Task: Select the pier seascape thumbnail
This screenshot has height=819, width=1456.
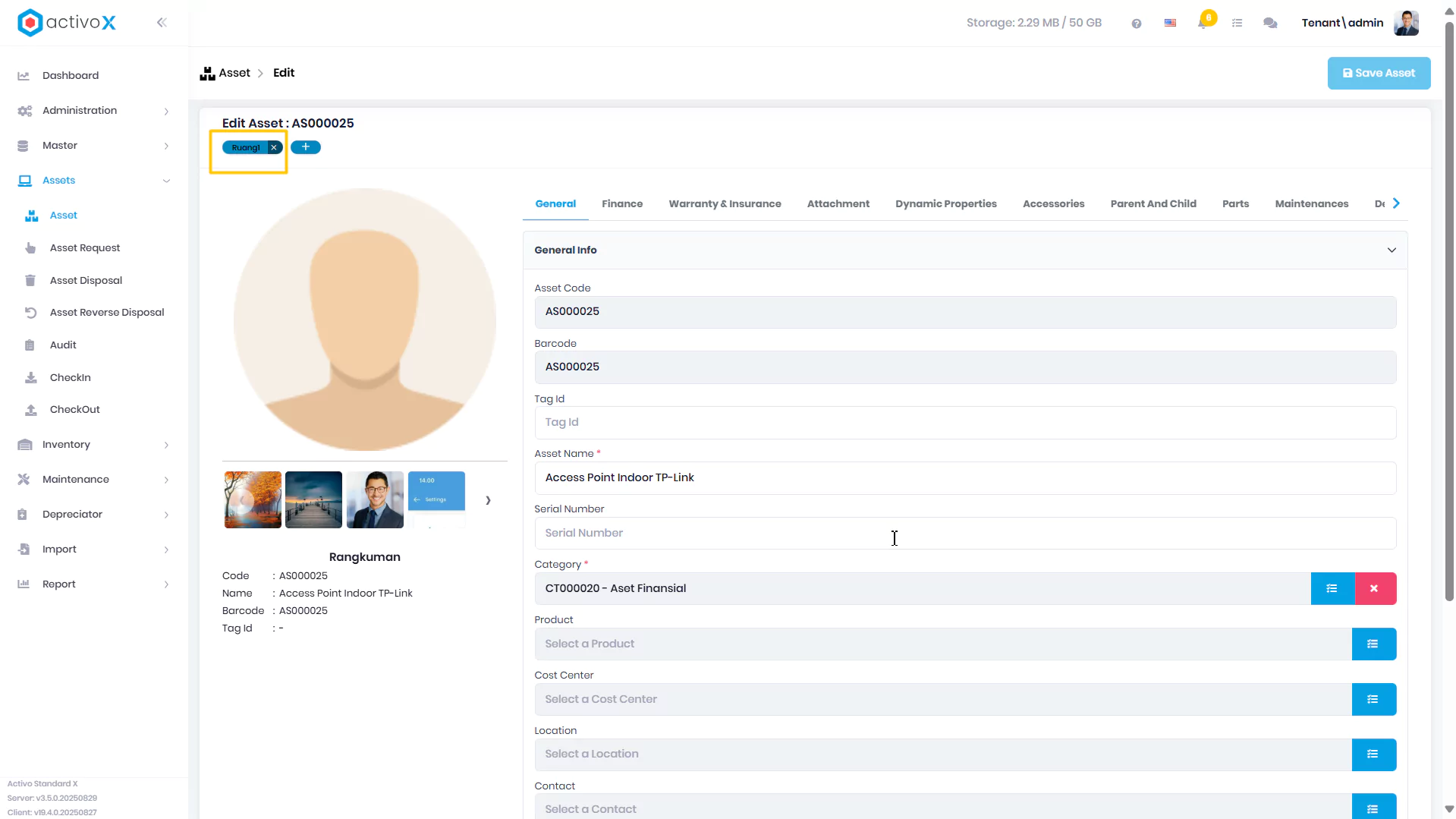Action: (313, 500)
